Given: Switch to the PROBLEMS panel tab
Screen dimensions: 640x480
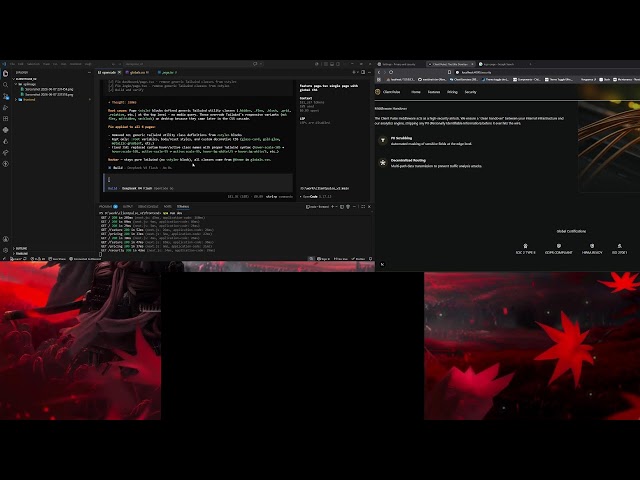Looking at the screenshot, I should [108, 207].
